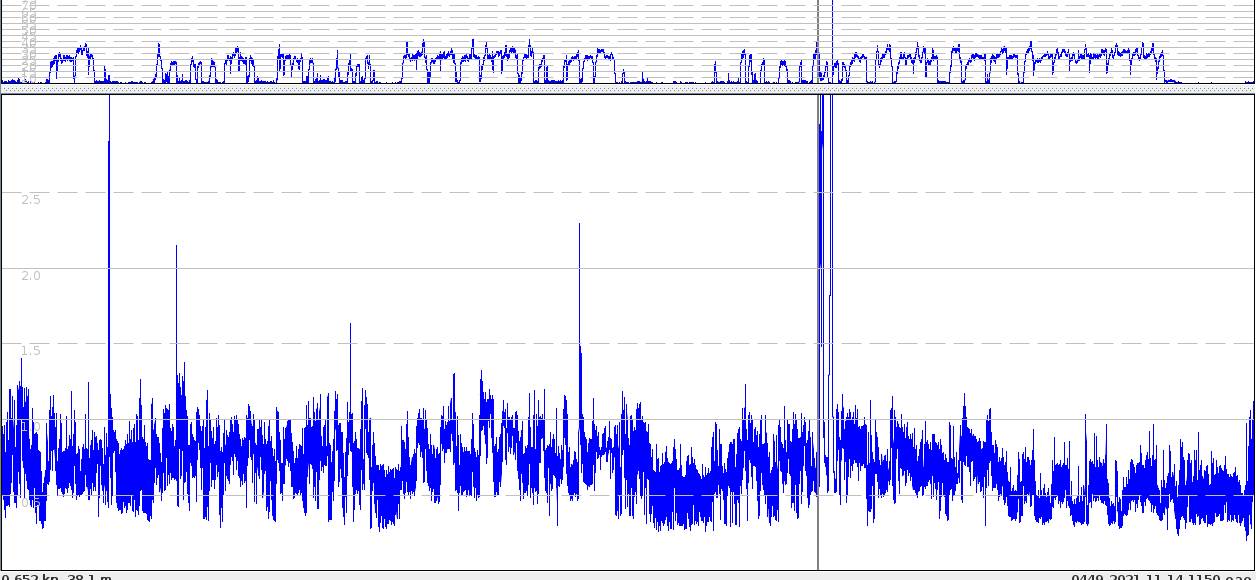This screenshot has width=1256, height=580.
Task: Click the 2.5 y-axis label
Action: [31, 199]
